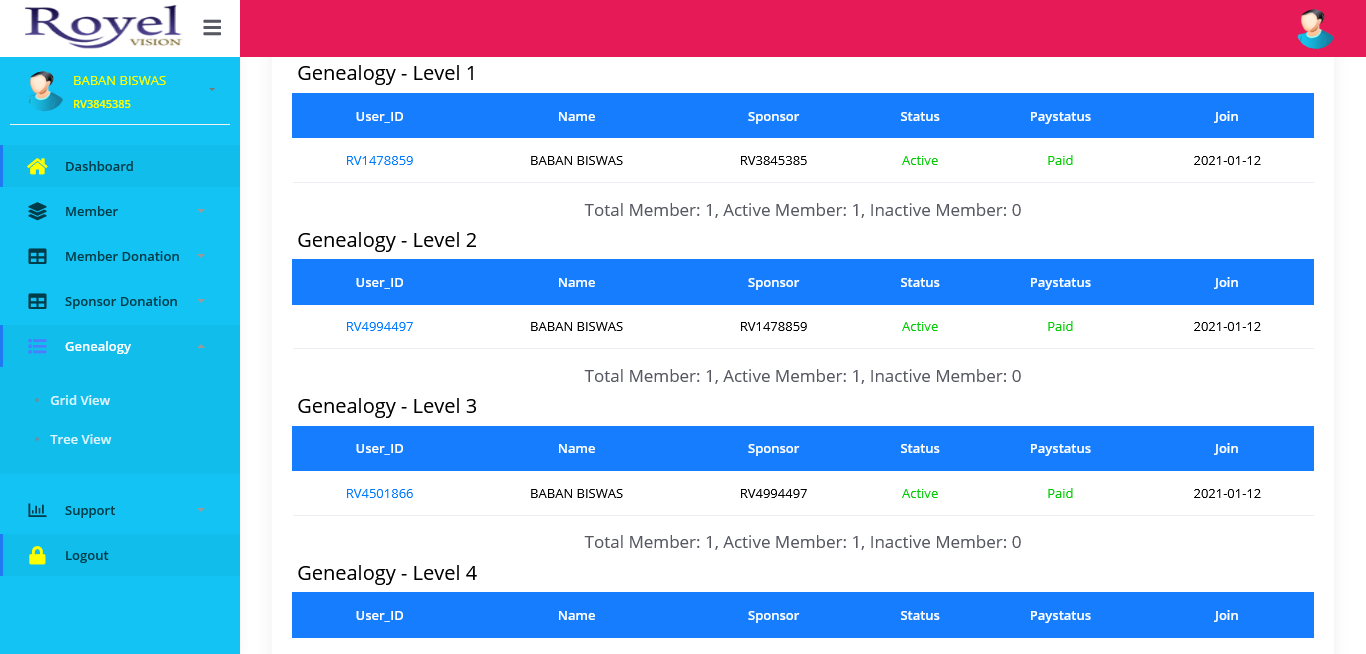Select the Genealogy menu item

pyautogui.click(x=120, y=346)
